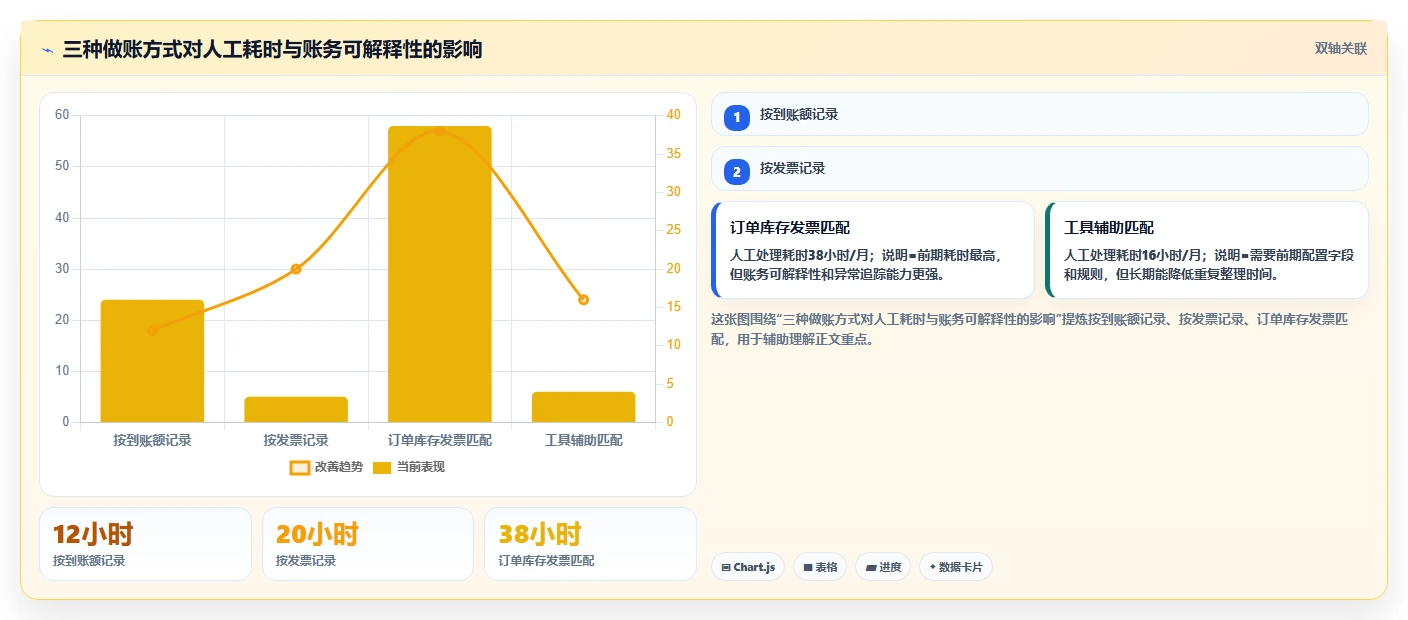Toggle the 改善趋势 legend entry
The image size is (1408, 620).
(326, 467)
